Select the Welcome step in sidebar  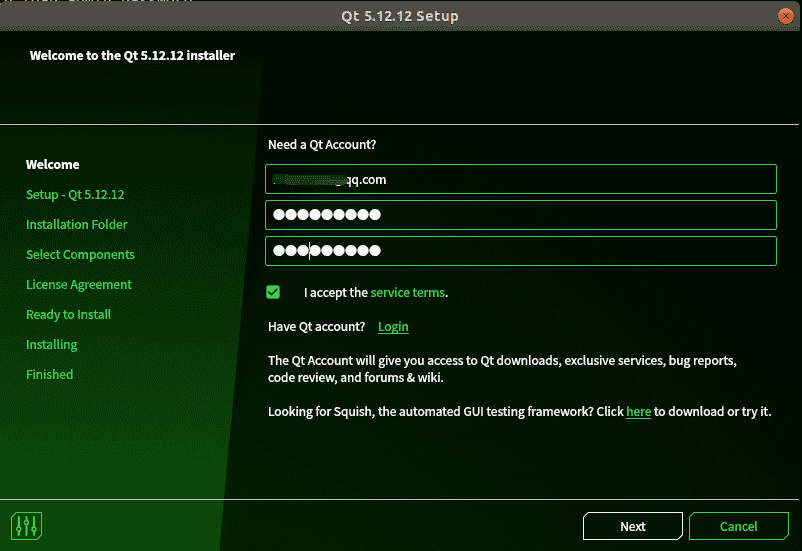(53, 165)
